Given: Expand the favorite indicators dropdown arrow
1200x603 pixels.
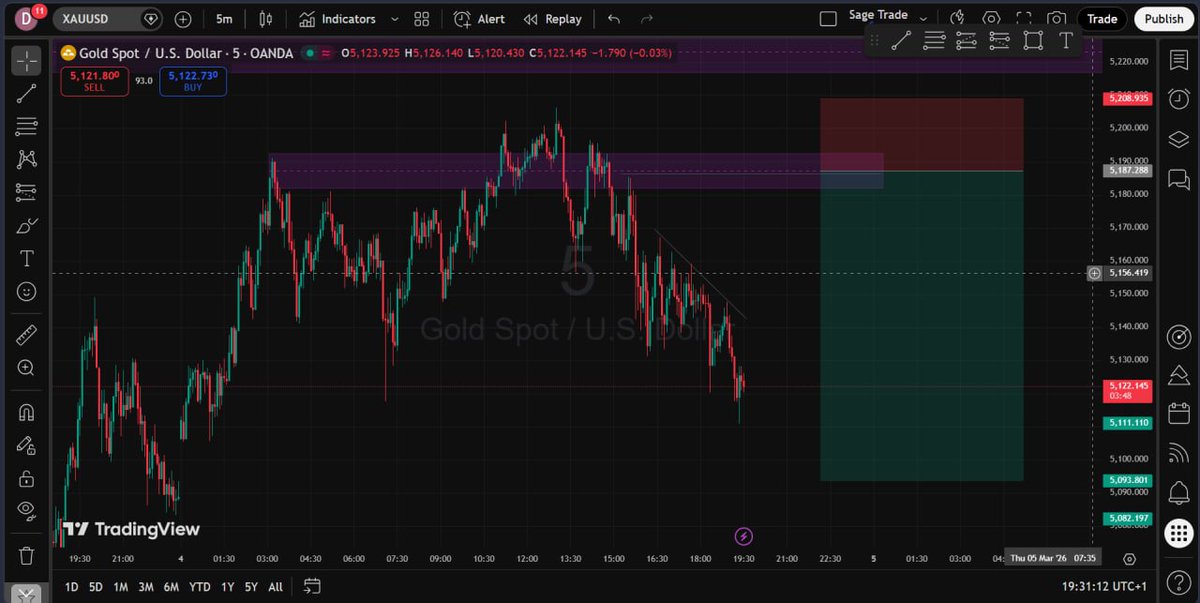Looking at the screenshot, I should tap(393, 19).
